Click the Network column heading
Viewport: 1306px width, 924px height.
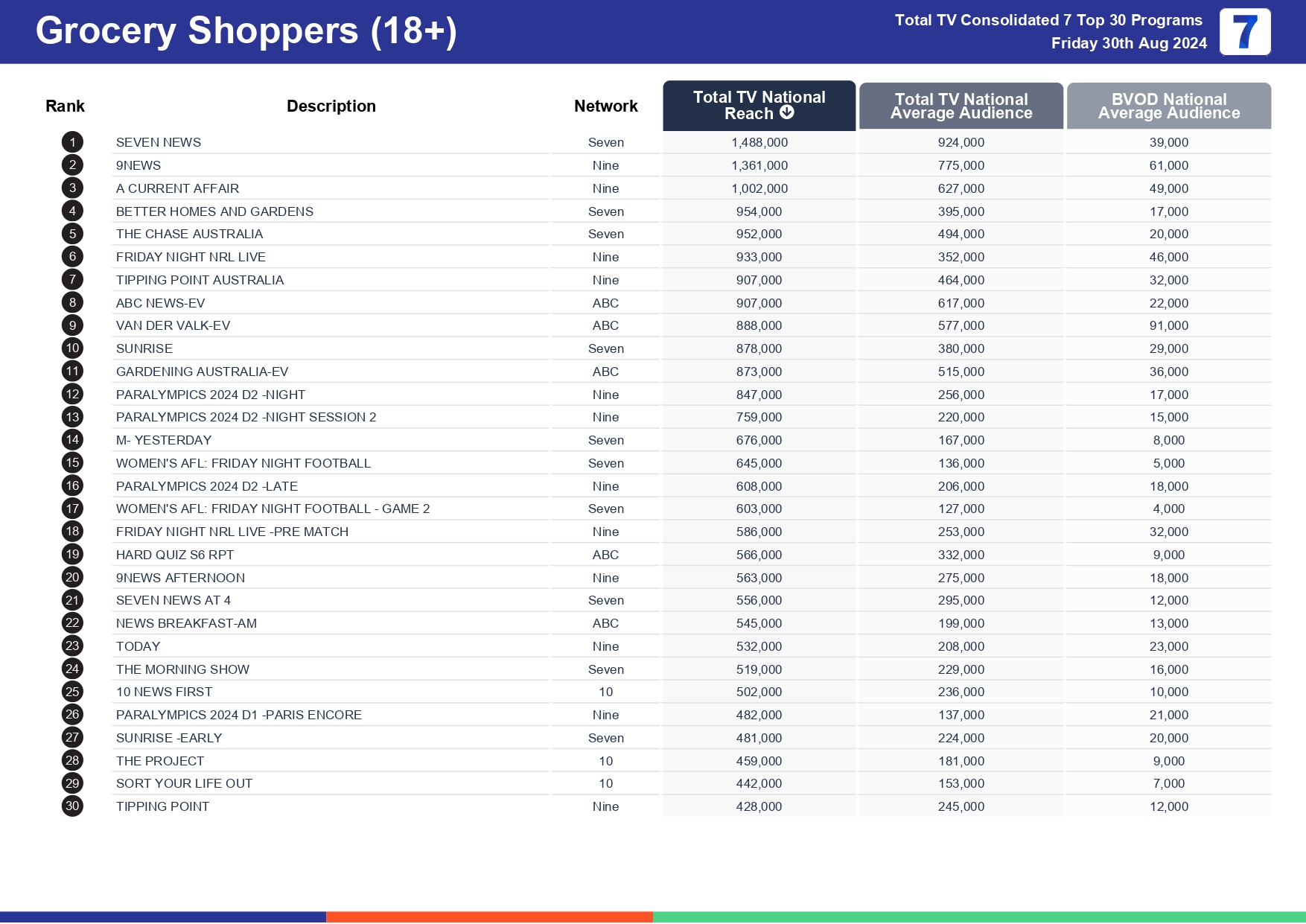pyautogui.click(x=605, y=106)
